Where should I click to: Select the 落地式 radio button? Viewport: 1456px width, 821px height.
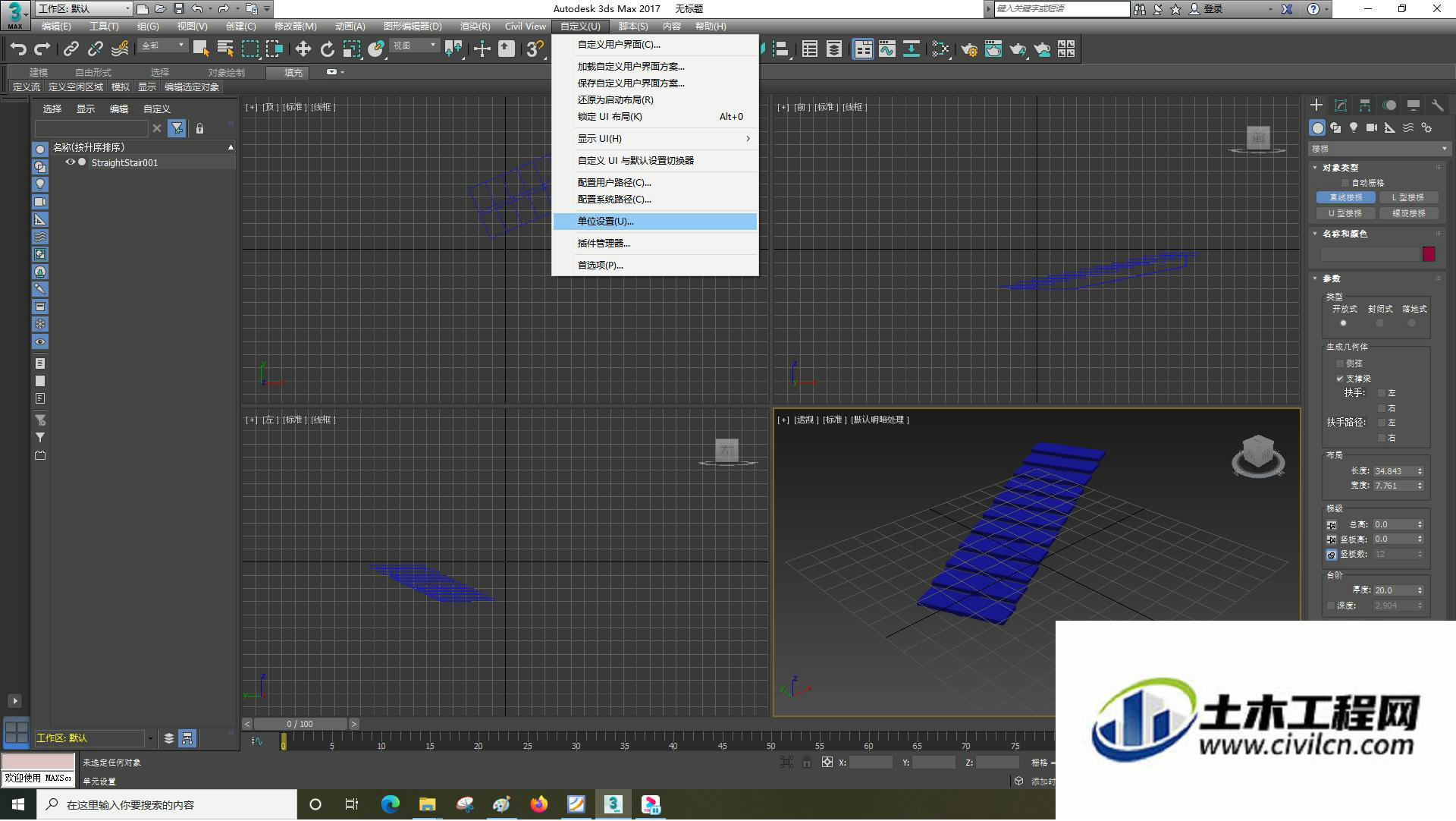pos(1411,323)
